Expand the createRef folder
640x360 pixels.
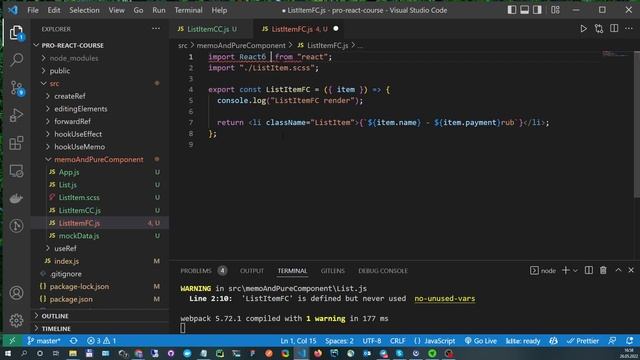coord(70,96)
